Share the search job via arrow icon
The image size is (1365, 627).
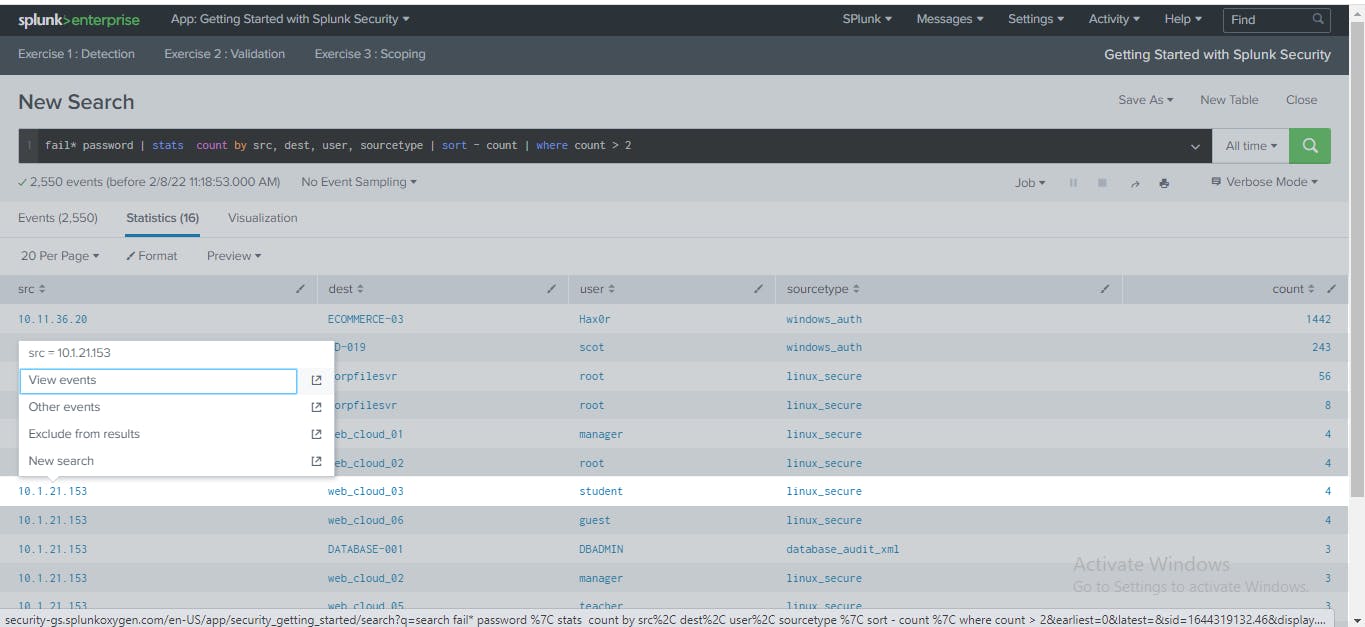point(1135,183)
